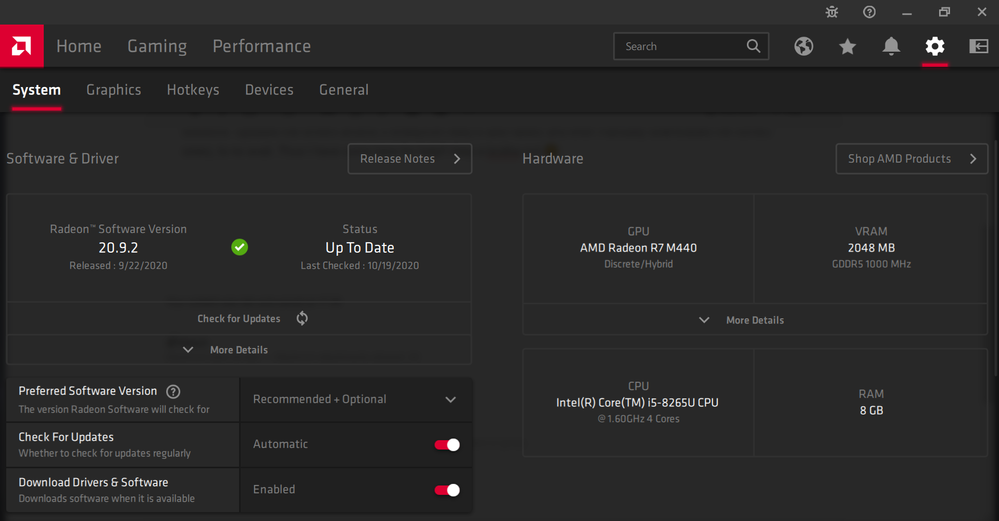The width and height of the screenshot is (999, 521).
Task: Select the System settings tab
Action: pos(37,90)
